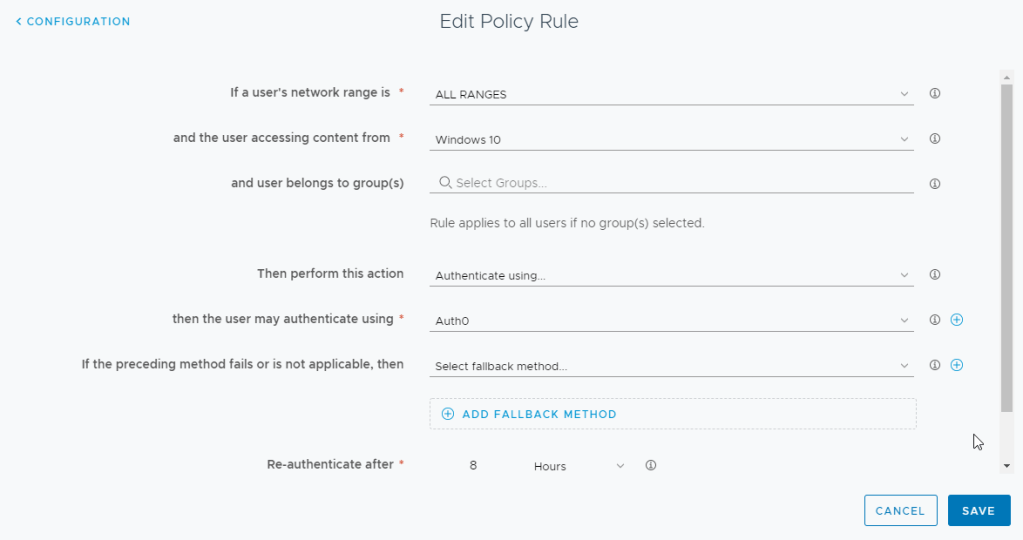This screenshot has width=1023, height=540.
Task: Click info icon next to Auth0 method
Action: click(x=935, y=320)
